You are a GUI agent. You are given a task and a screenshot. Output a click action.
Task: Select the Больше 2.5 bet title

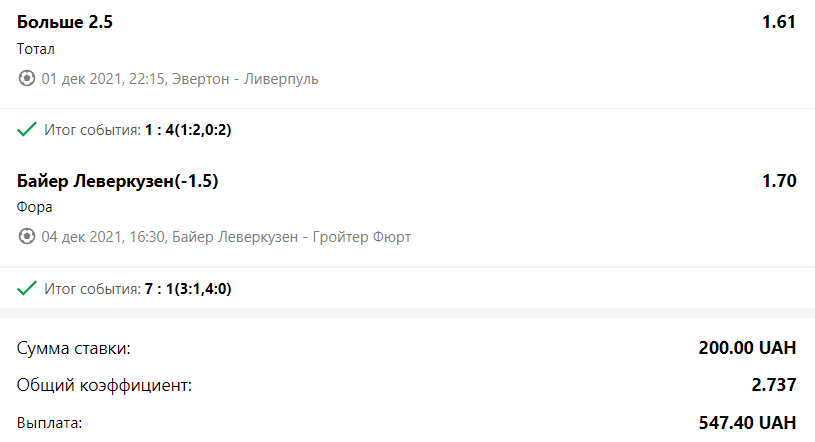[64, 22]
